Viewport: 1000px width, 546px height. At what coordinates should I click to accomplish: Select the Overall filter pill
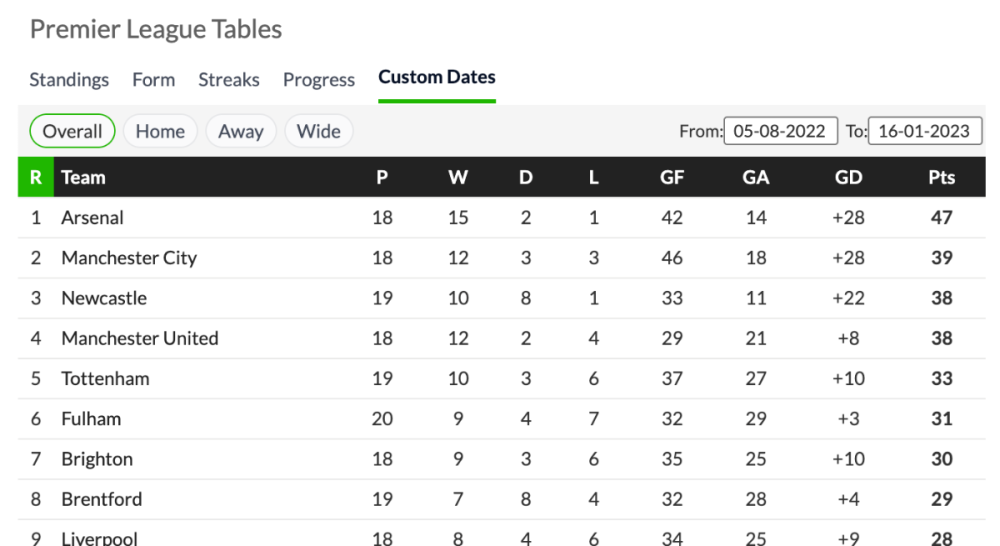tap(72, 131)
